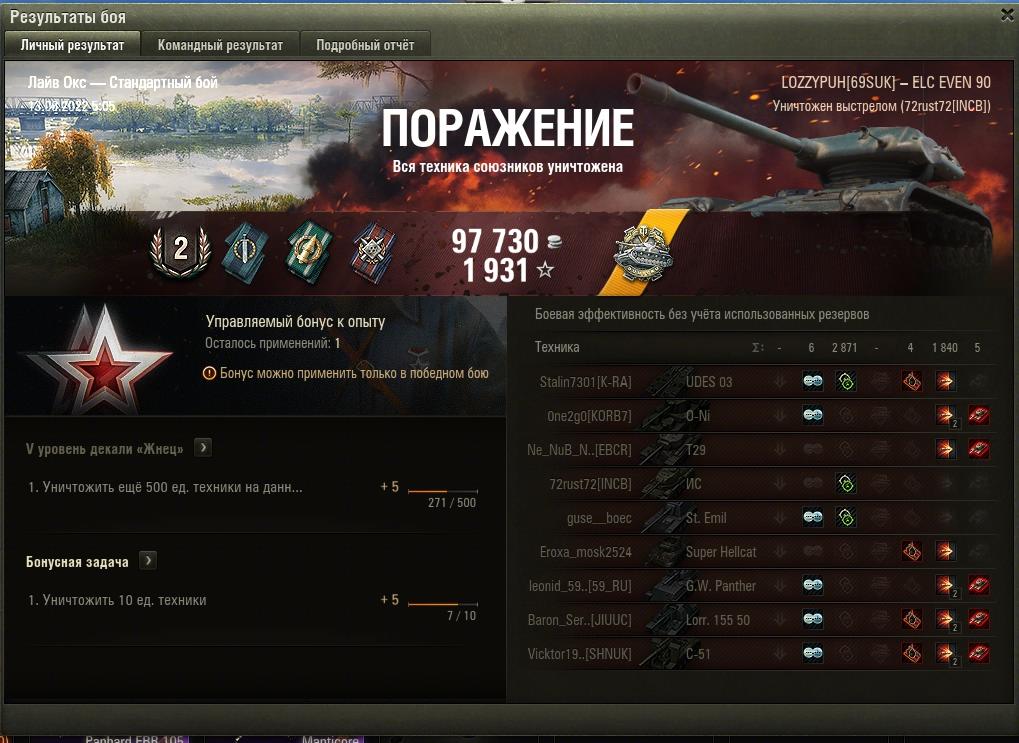1019x743 pixels.
Task: Switch to Подробный отчёт tab
Action: pos(365,45)
